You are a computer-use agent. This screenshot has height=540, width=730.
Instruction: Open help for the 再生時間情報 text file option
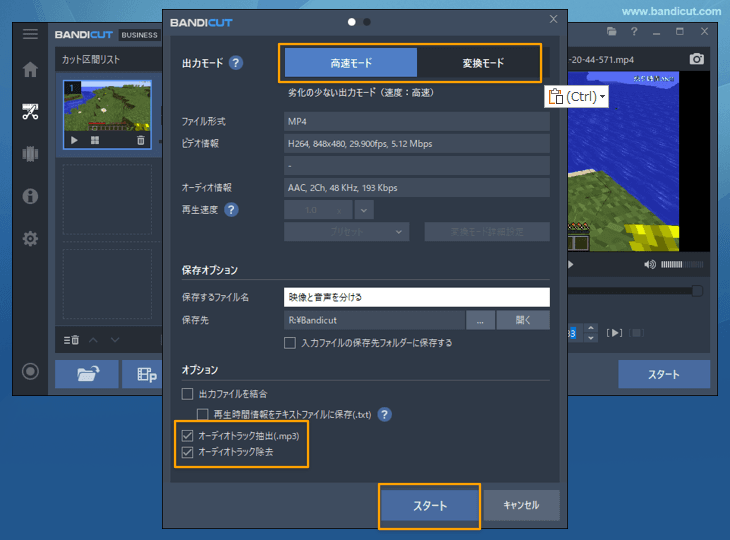click(x=385, y=414)
